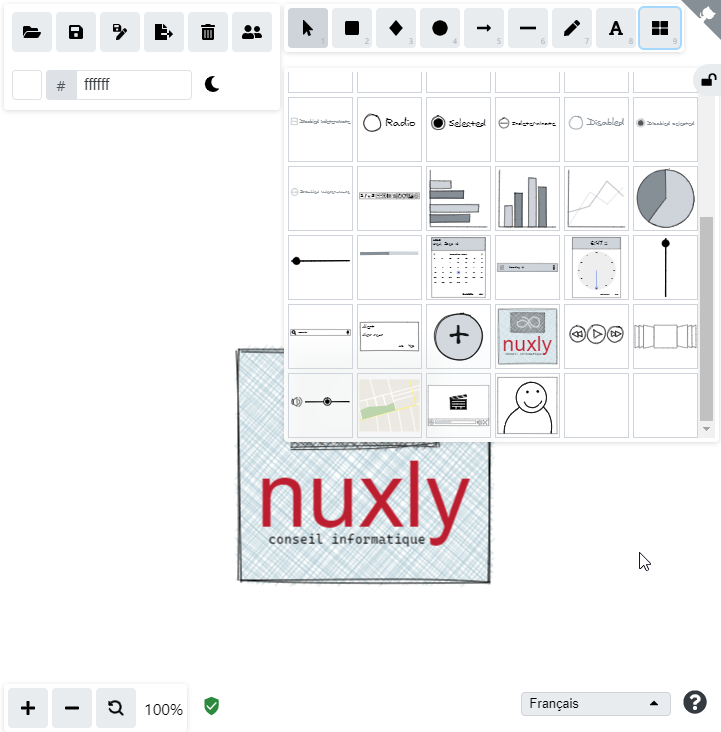Export the drawing with the export icon
Image resolution: width=721 pixels, height=732 pixels.
point(164,32)
